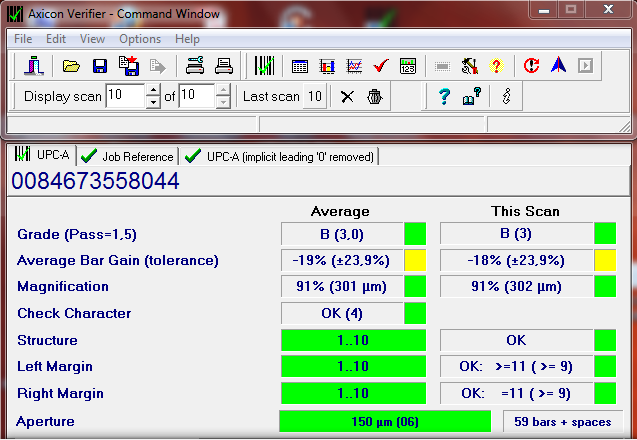
Task: Open the Help menu
Action: pos(187,39)
